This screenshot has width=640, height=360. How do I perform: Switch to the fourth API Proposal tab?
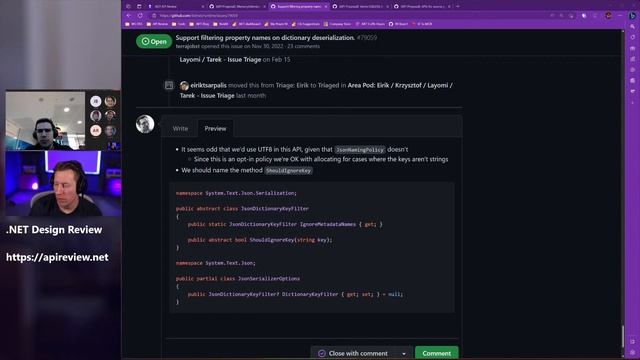360,7
